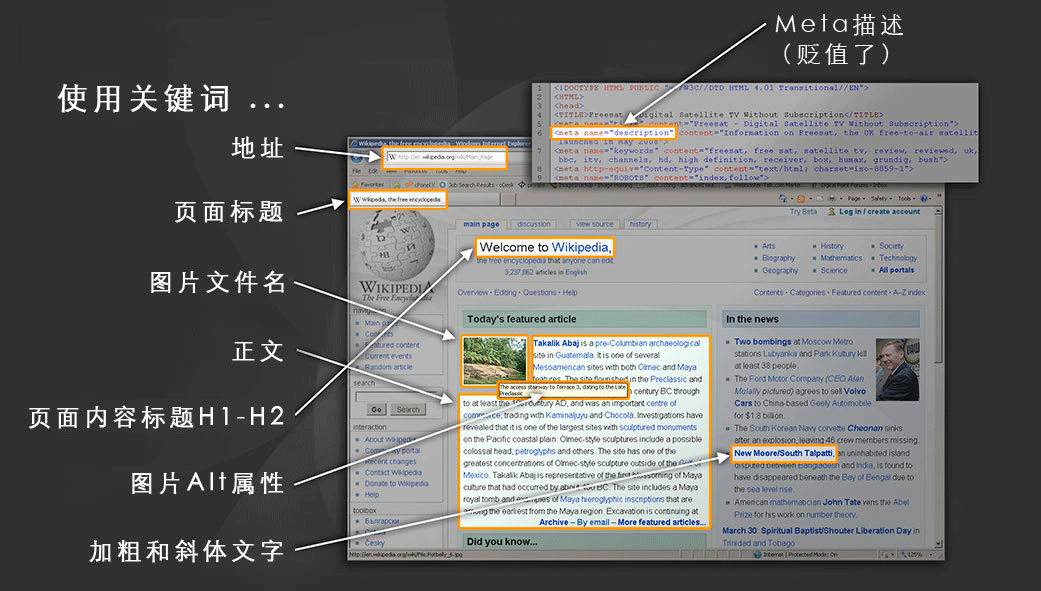1041x591 pixels.
Task: Click the 'Log in / create account' link
Action: [x=879, y=212]
